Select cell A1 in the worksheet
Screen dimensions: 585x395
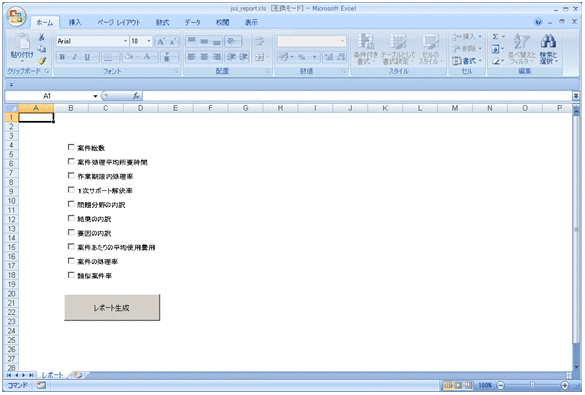coord(36,117)
